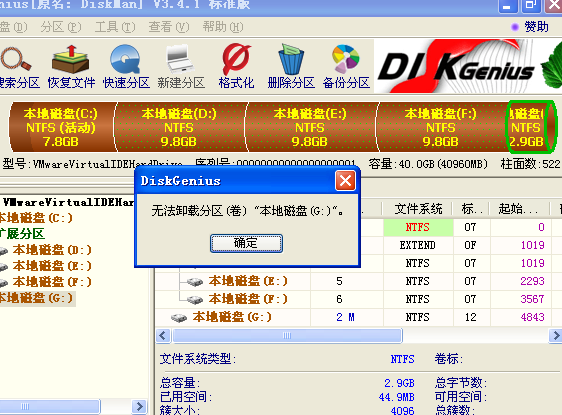
Task: Click the table's horizontal scrollbar right arrow
Action: pyautogui.click(x=556, y=336)
